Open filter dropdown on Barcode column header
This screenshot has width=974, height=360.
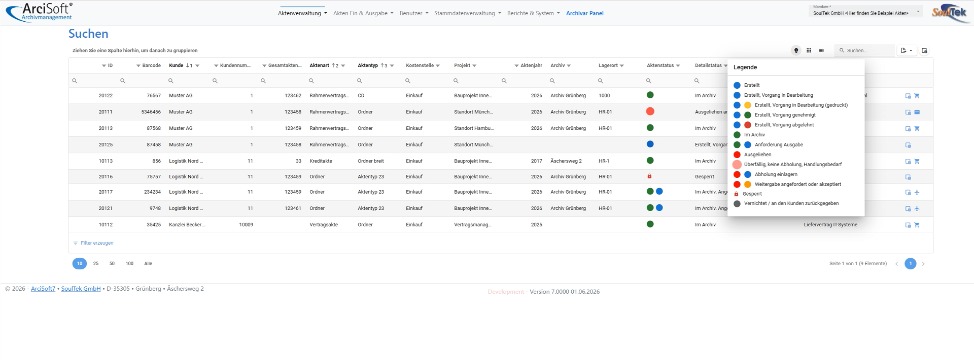click(x=139, y=65)
